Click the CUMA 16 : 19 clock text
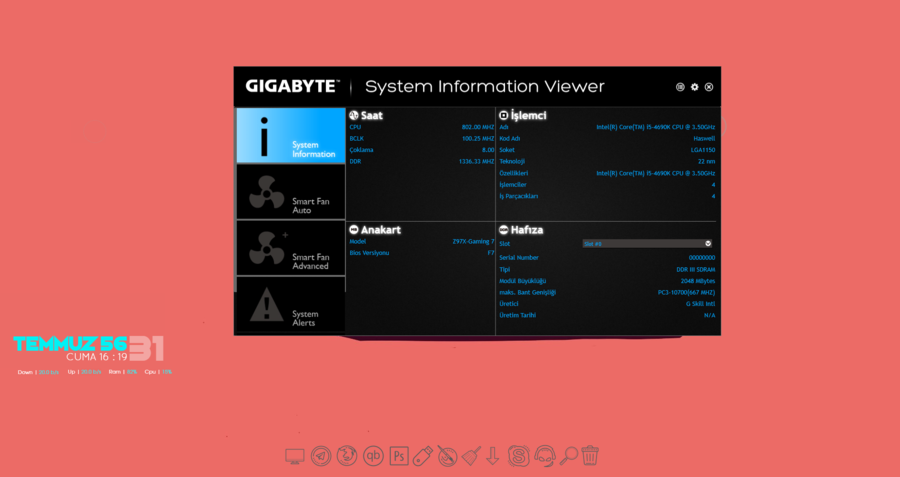 tap(96, 357)
